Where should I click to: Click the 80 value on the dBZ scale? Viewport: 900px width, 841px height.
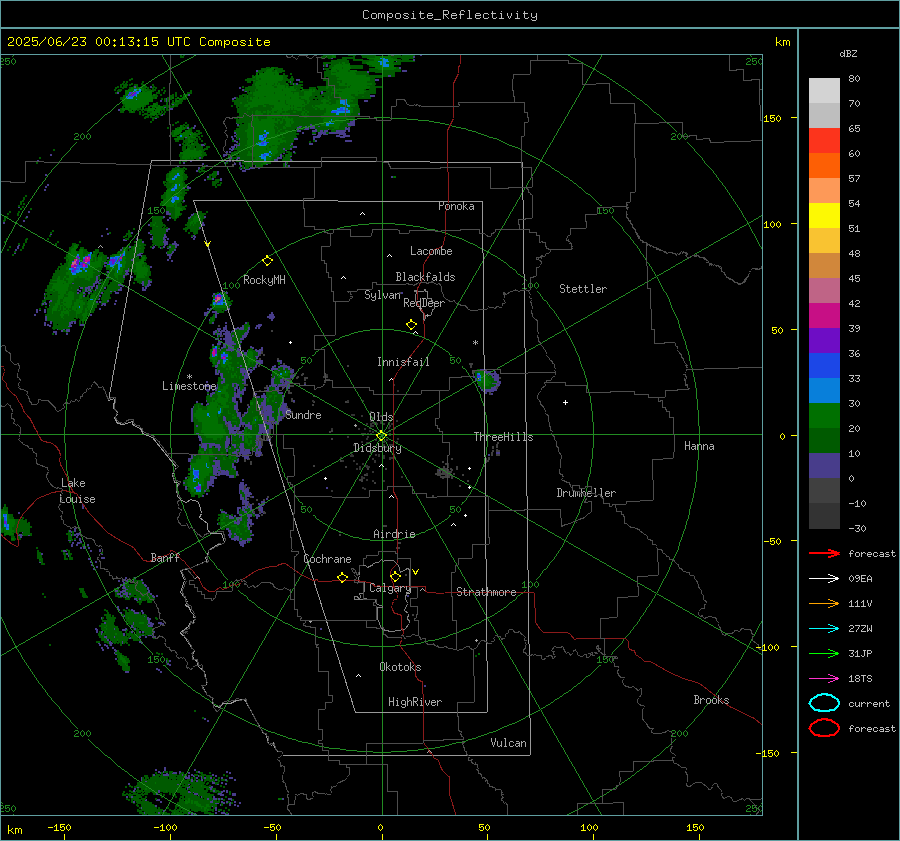pos(854,79)
